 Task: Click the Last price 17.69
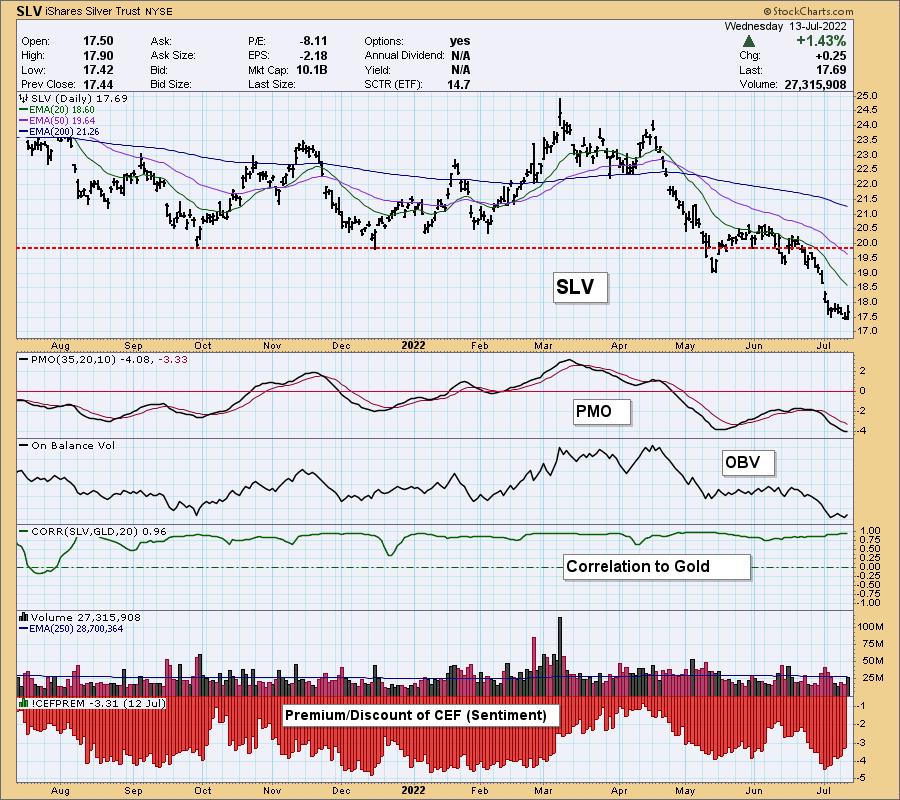(831, 69)
